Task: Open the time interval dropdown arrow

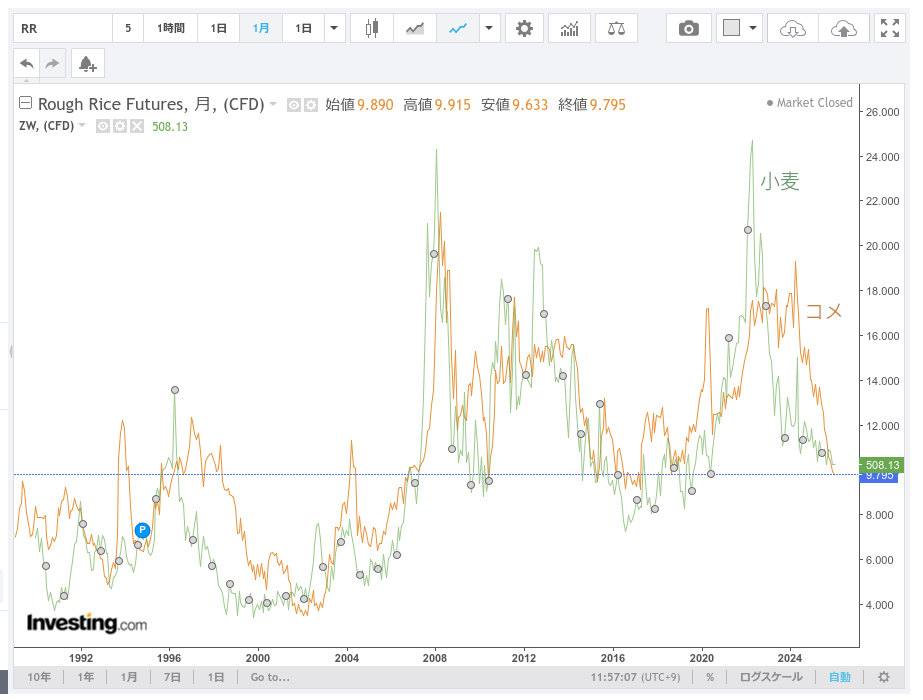Action: [x=334, y=29]
